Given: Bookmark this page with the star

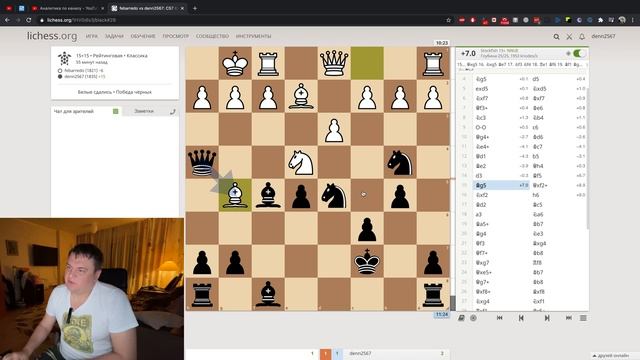Looking at the screenshot, I should 448,20.
